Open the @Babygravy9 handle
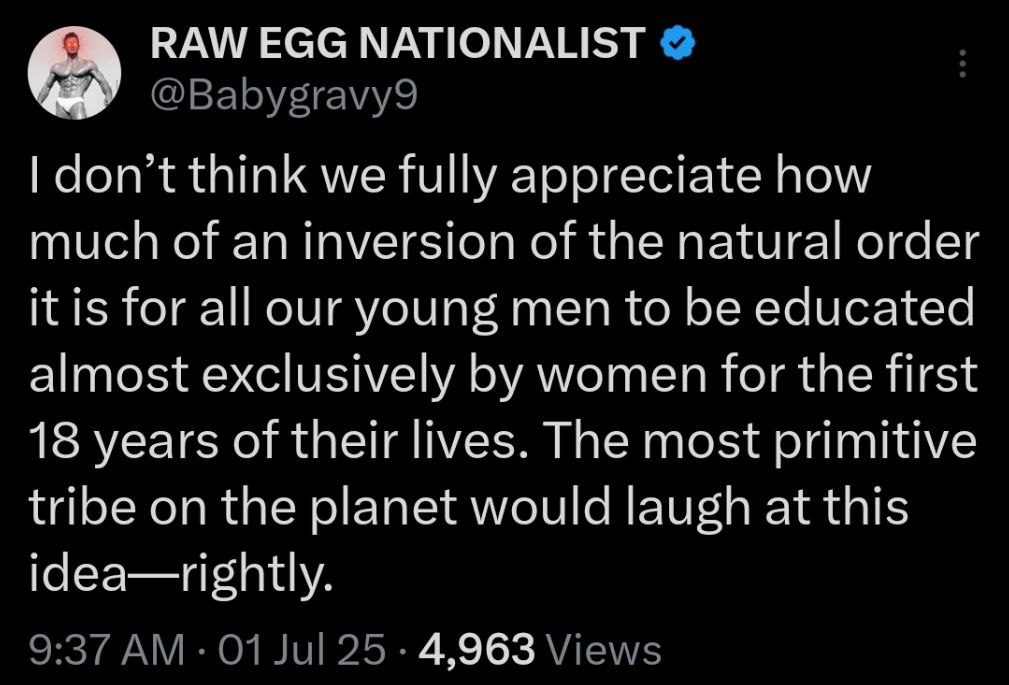1009x685 pixels. click(x=284, y=97)
